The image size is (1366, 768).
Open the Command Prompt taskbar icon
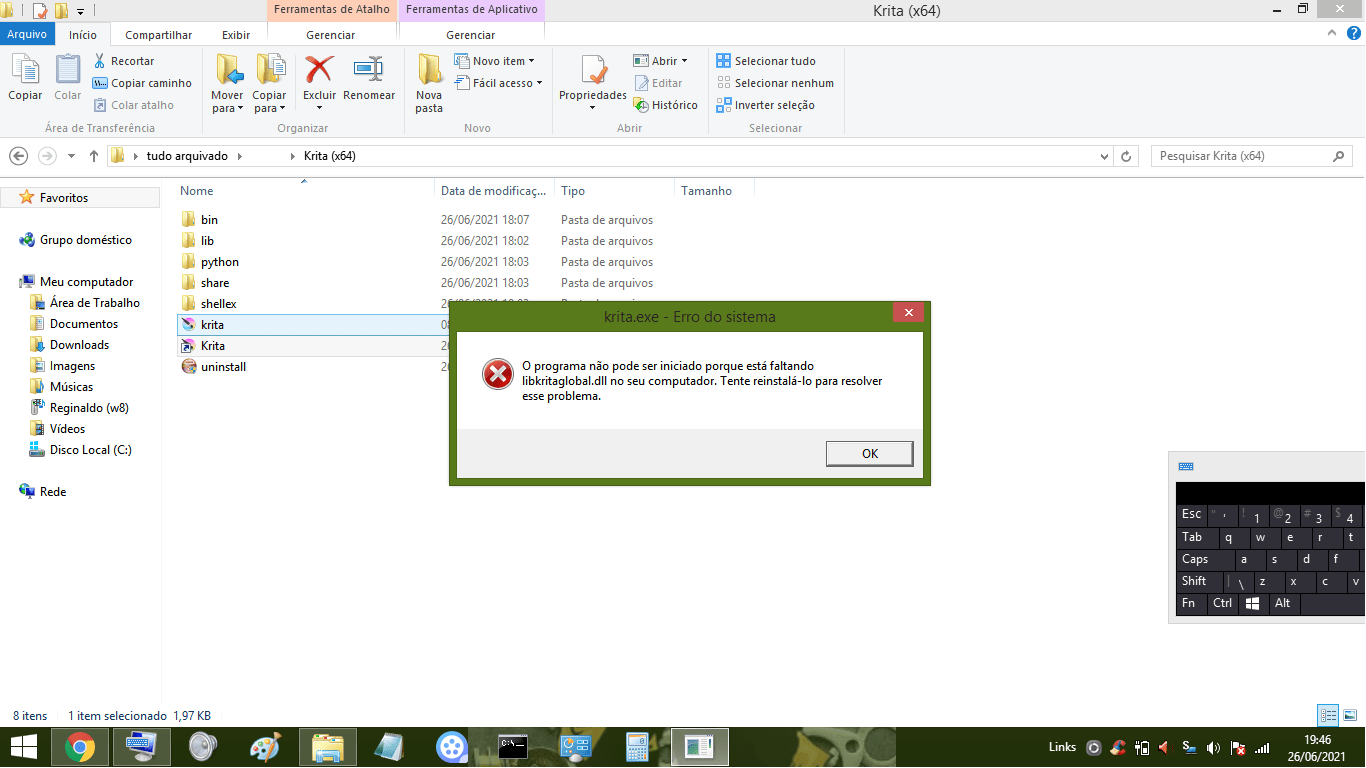coord(513,746)
